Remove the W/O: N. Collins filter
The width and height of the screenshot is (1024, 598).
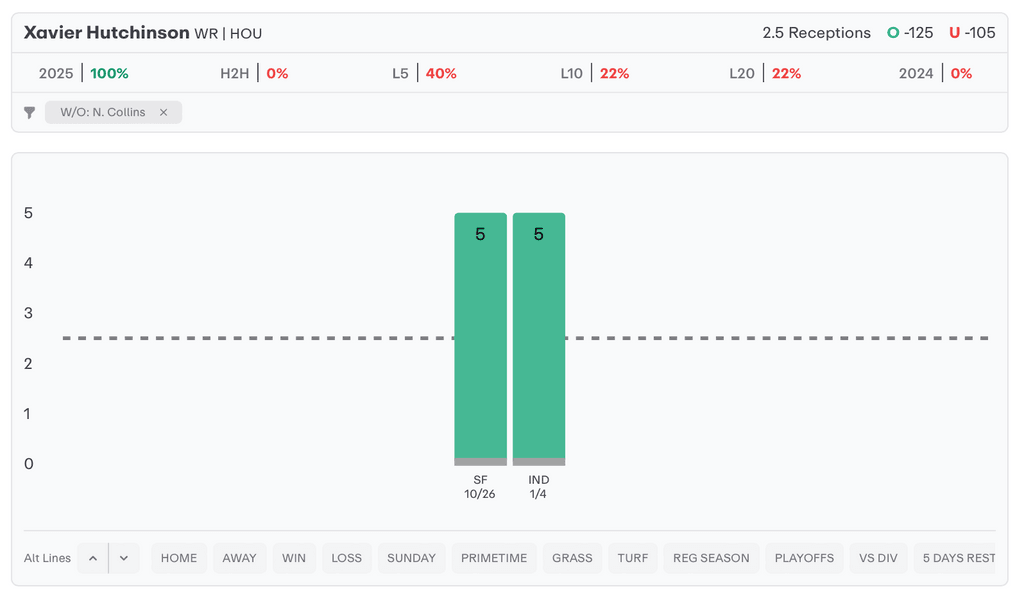[164, 113]
